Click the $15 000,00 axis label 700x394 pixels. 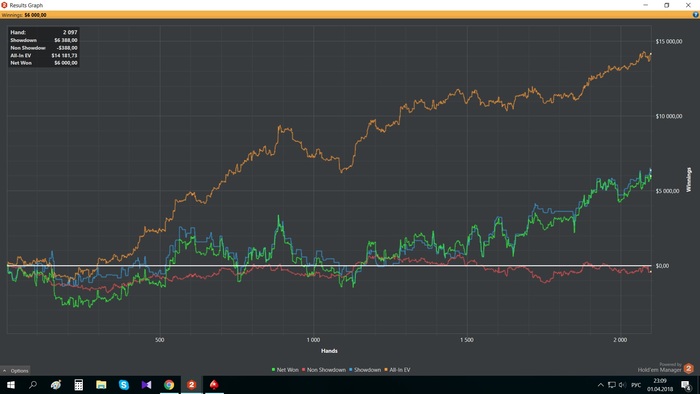[669, 41]
